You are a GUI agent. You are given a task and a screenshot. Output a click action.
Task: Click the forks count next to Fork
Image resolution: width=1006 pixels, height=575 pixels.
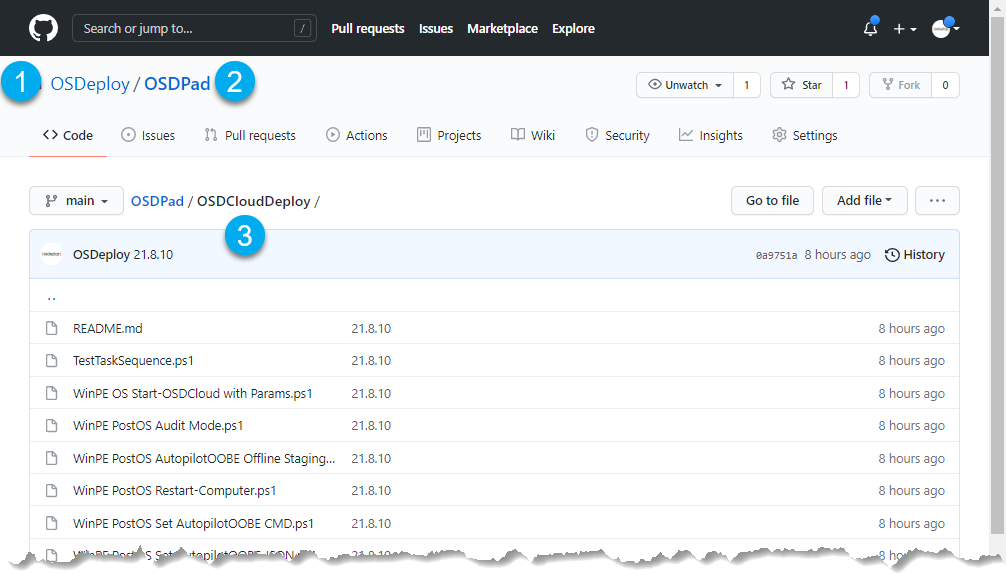(x=945, y=85)
